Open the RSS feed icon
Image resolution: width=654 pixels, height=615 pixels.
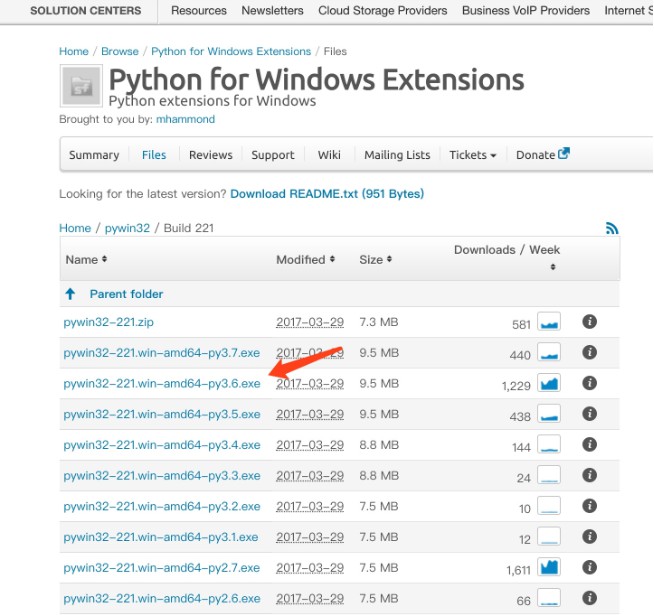(x=612, y=228)
